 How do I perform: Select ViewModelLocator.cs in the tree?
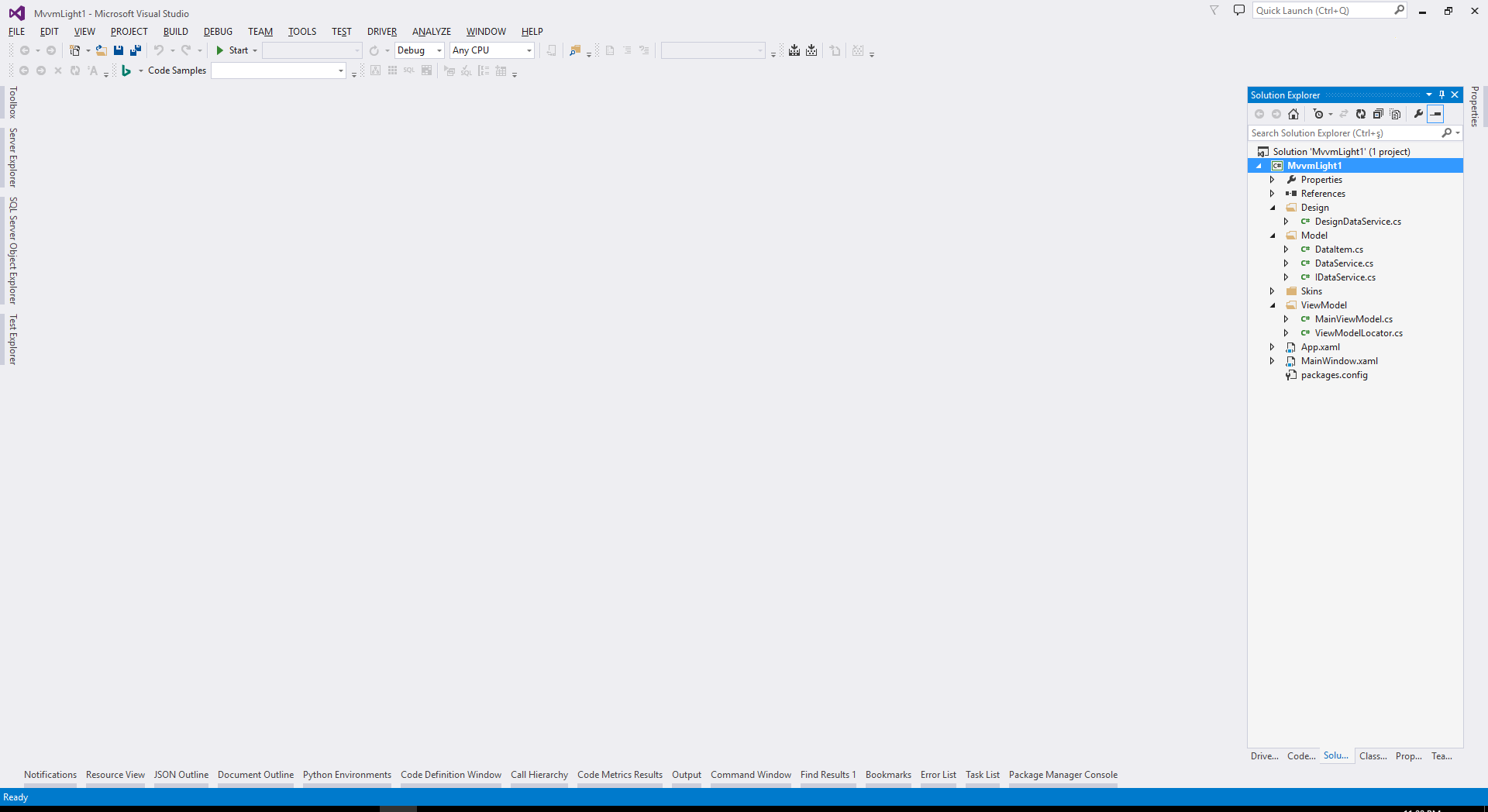pyautogui.click(x=1359, y=333)
